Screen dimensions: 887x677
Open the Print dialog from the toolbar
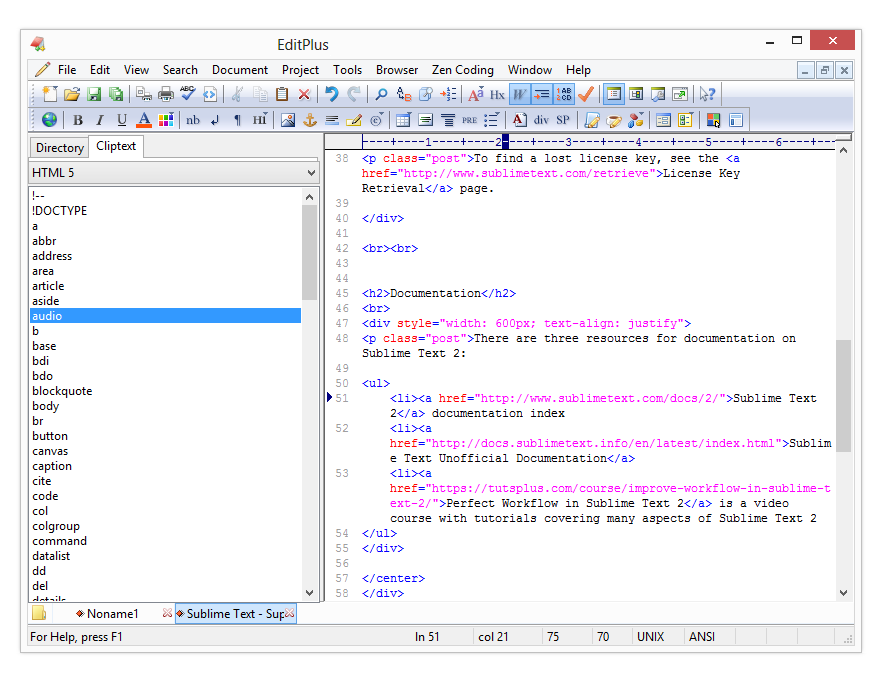[165, 94]
